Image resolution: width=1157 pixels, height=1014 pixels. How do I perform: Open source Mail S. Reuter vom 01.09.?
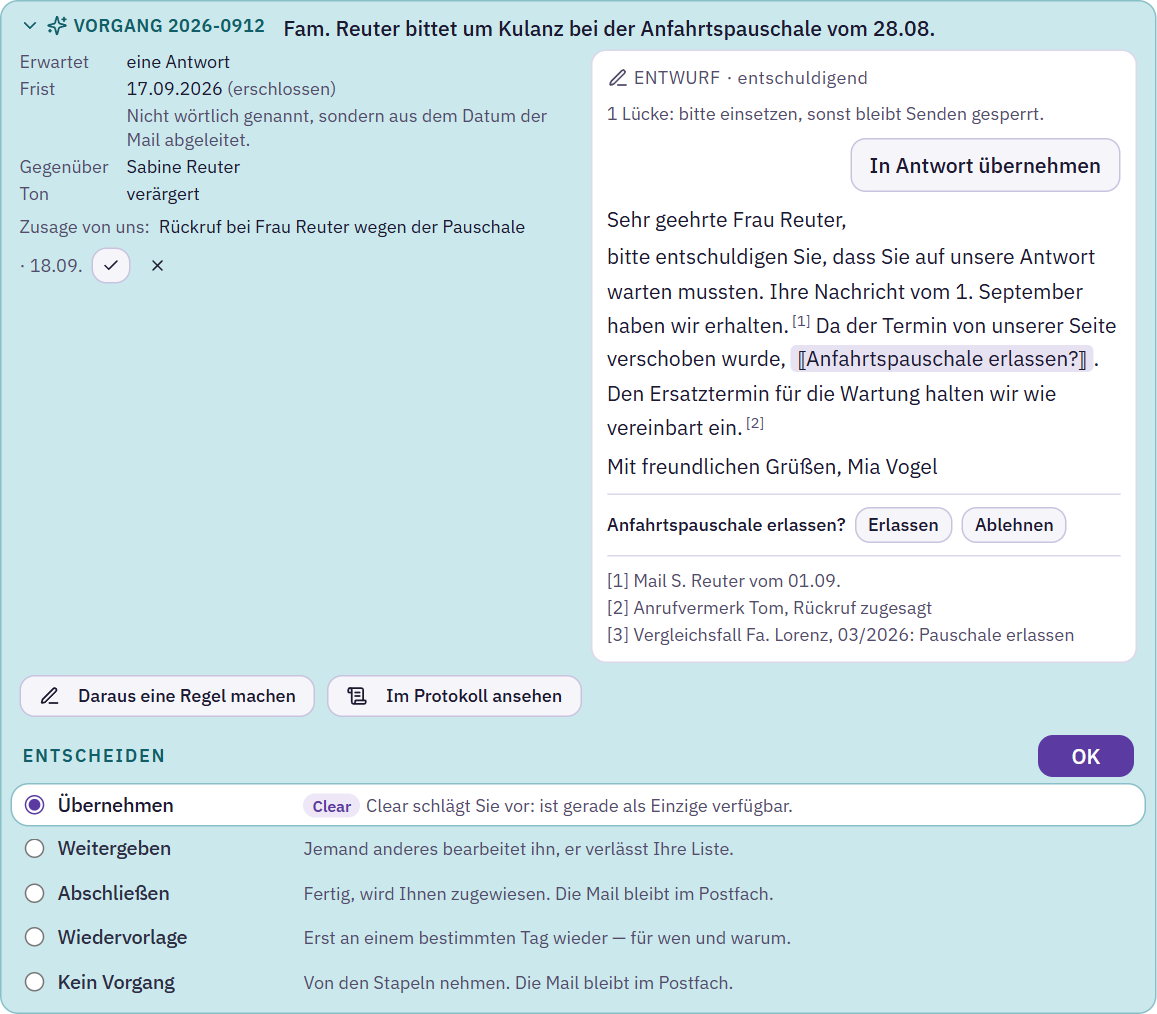pos(724,581)
